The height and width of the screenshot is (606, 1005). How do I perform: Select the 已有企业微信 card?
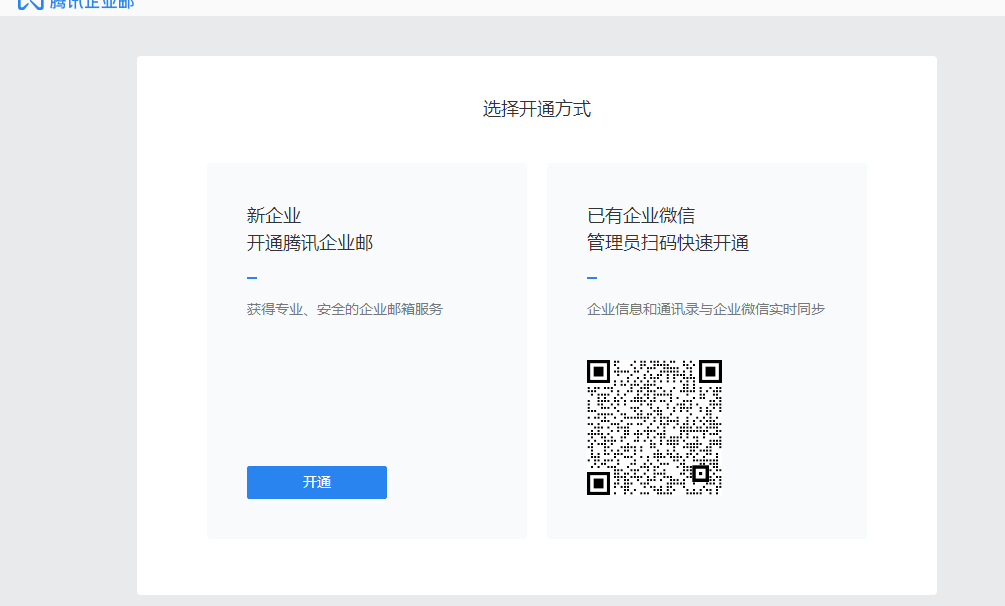tap(706, 350)
